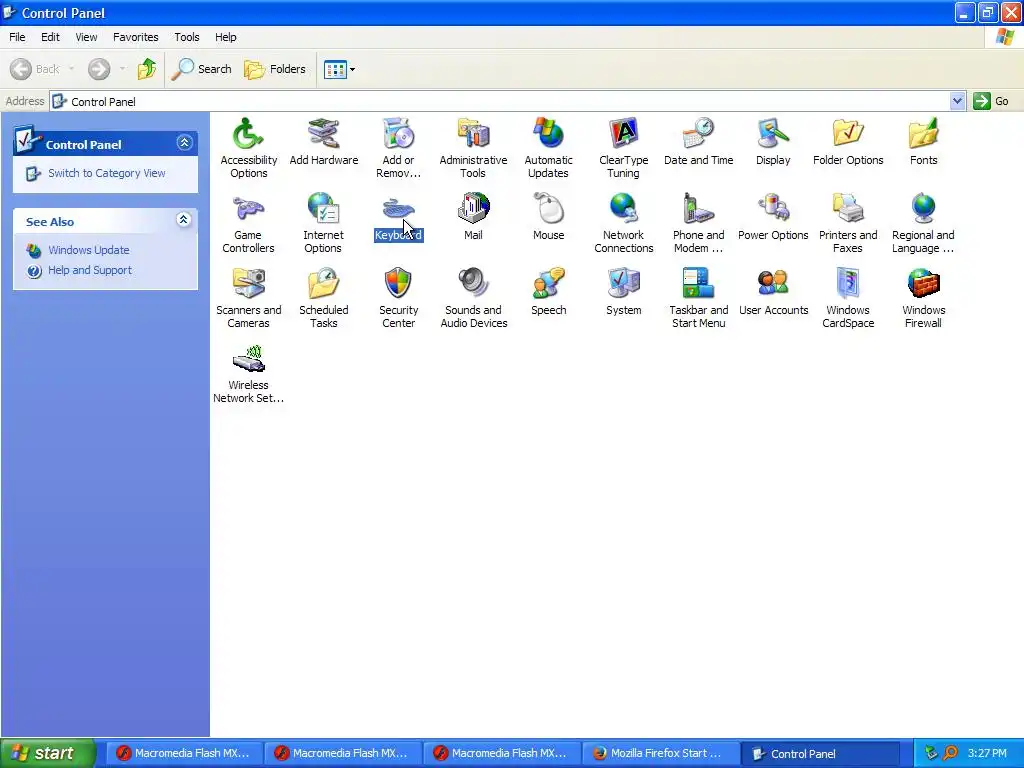Image resolution: width=1024 pixels, height=768 pixels.
Task: Open the Tools menu
Action: click(x=187, y=37)
